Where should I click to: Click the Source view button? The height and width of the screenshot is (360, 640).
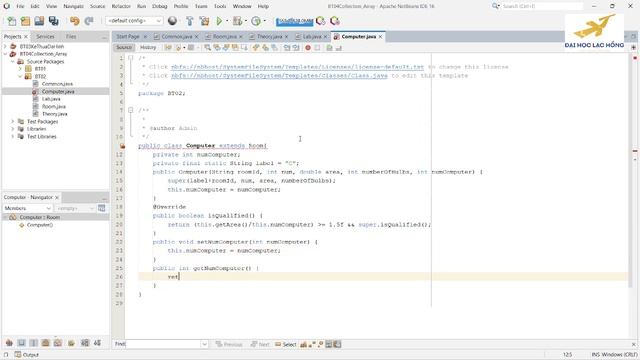[124, 48]
